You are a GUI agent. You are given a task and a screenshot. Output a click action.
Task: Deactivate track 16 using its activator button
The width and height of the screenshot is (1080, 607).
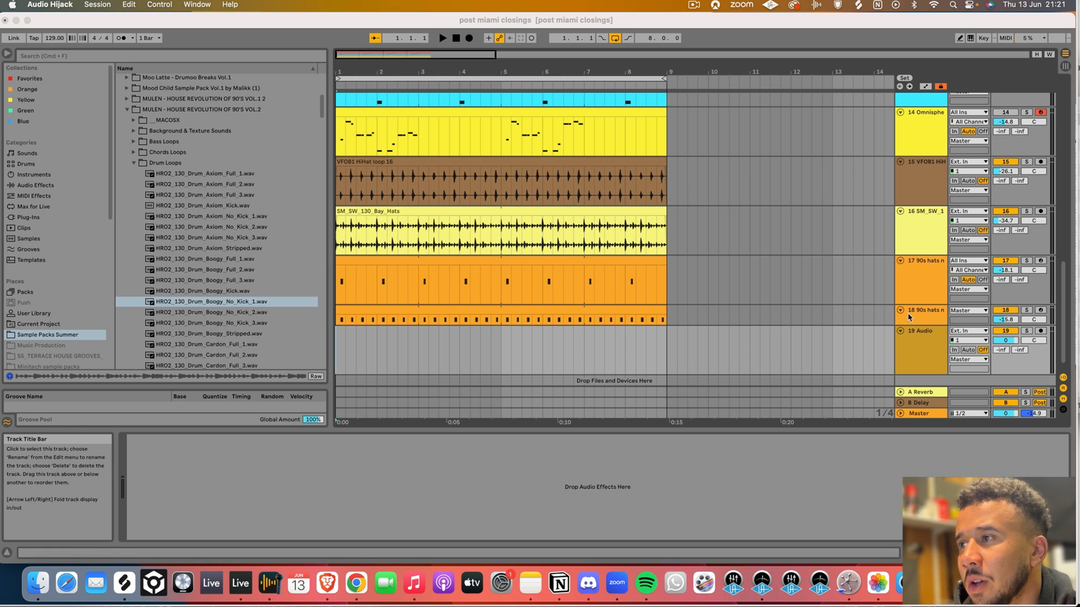[x=1005, y=211]
